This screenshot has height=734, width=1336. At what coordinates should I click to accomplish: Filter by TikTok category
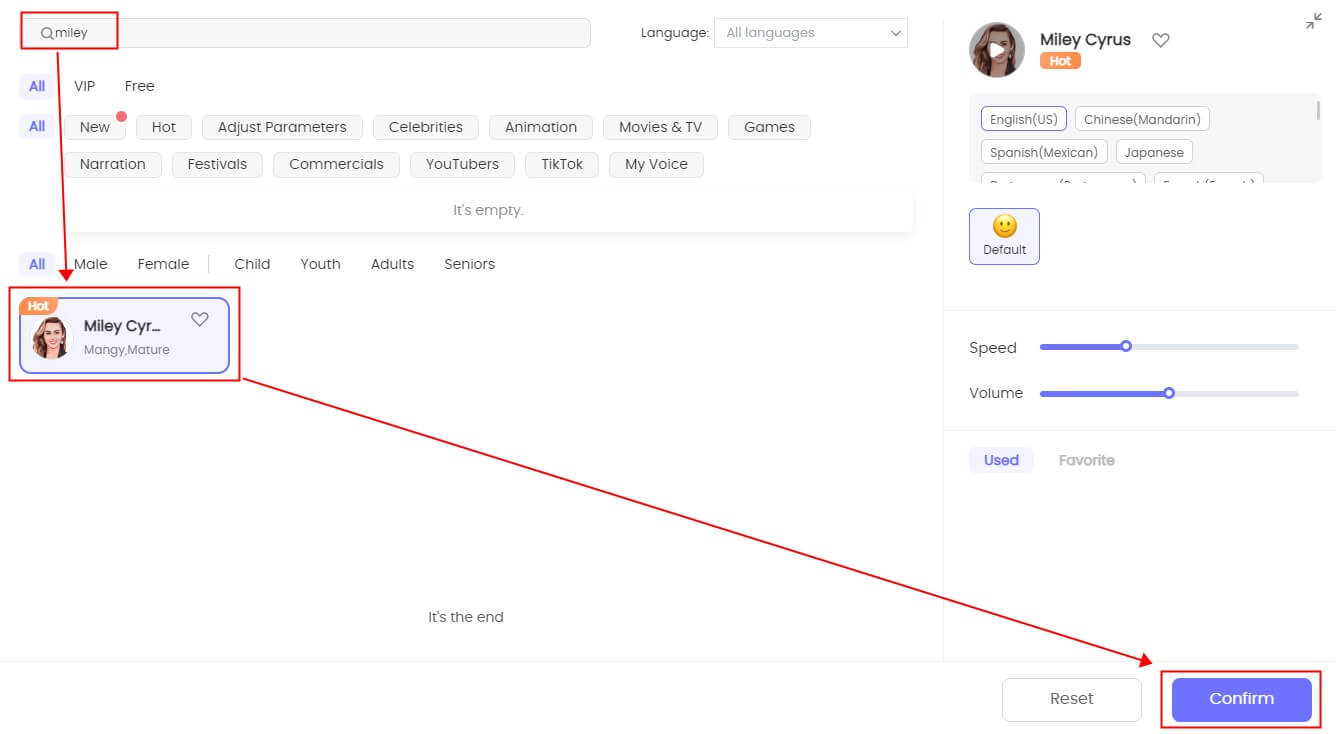click(x=562, y=164)
